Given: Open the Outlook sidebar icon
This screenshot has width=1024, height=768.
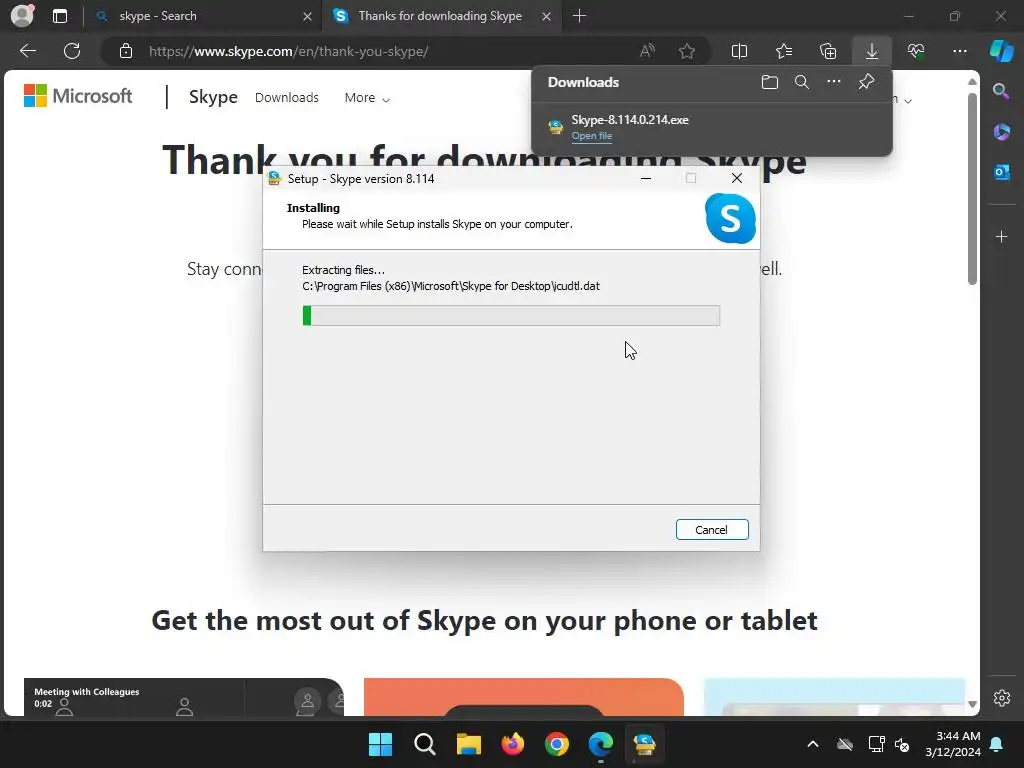Looking at the screenshot, I should [x=1001, y=172].
